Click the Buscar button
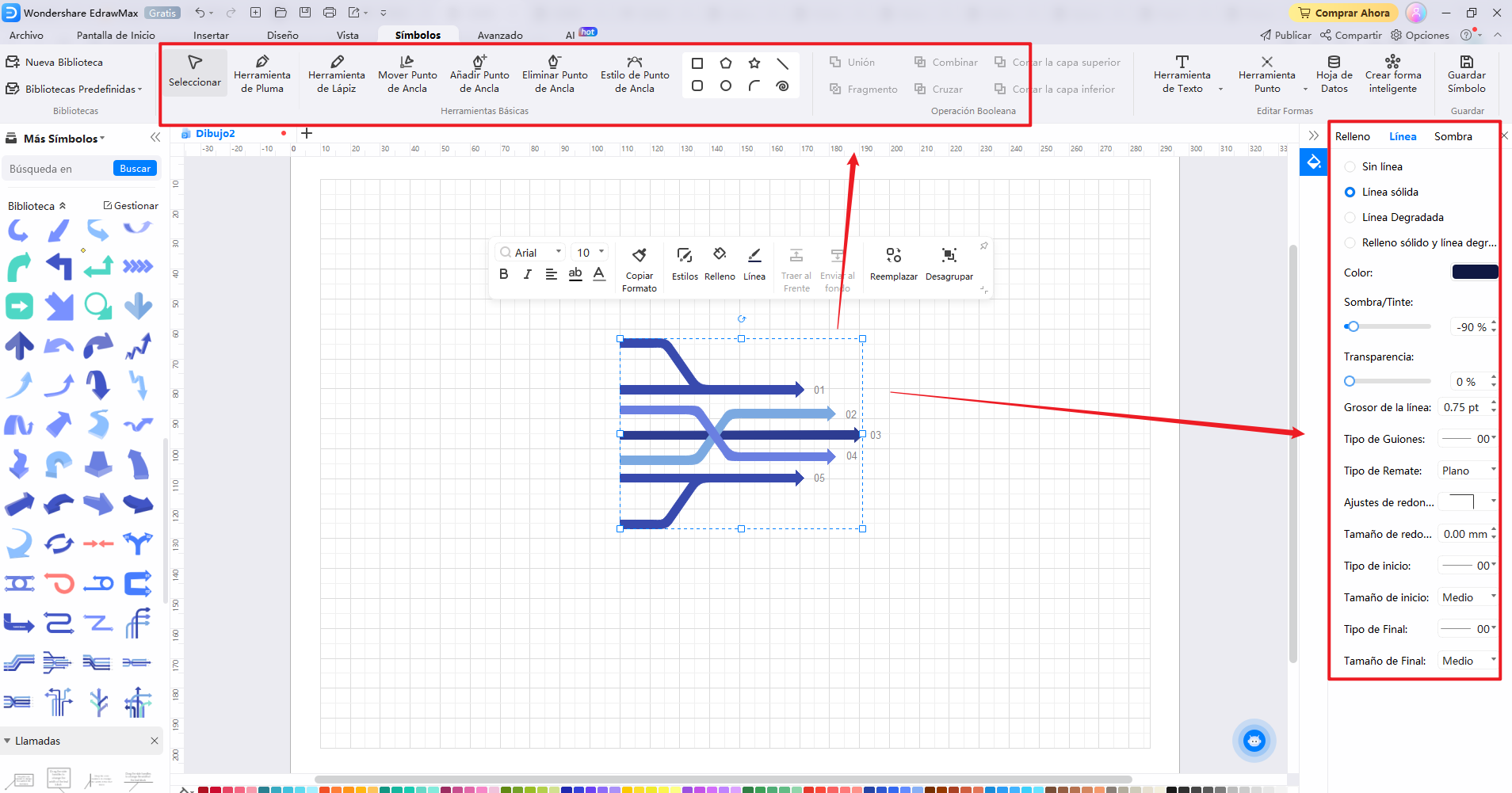1512x793 pixels. (134, 168)
